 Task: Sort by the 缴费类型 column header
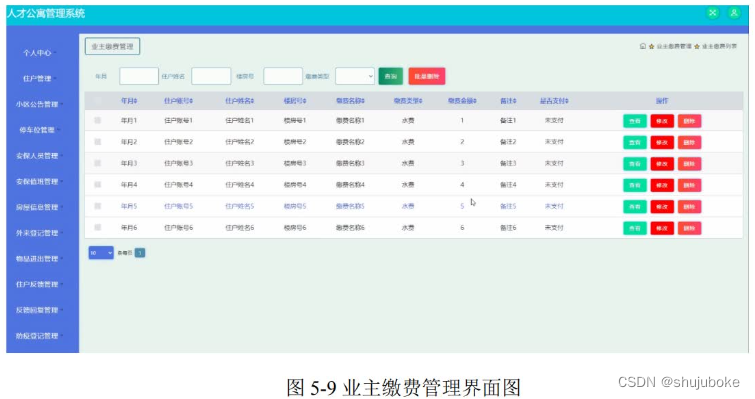click(x=408, y=101)
